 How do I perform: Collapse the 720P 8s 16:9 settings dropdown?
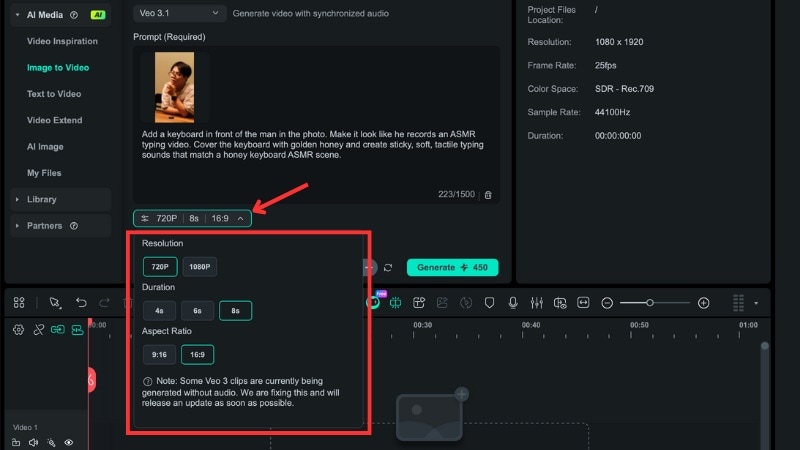(x=192, y=218)
